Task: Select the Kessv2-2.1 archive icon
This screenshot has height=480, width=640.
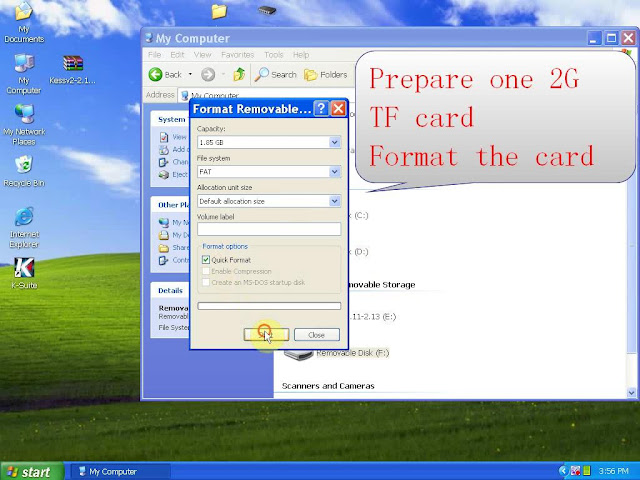Action: [x=73, y=69]
